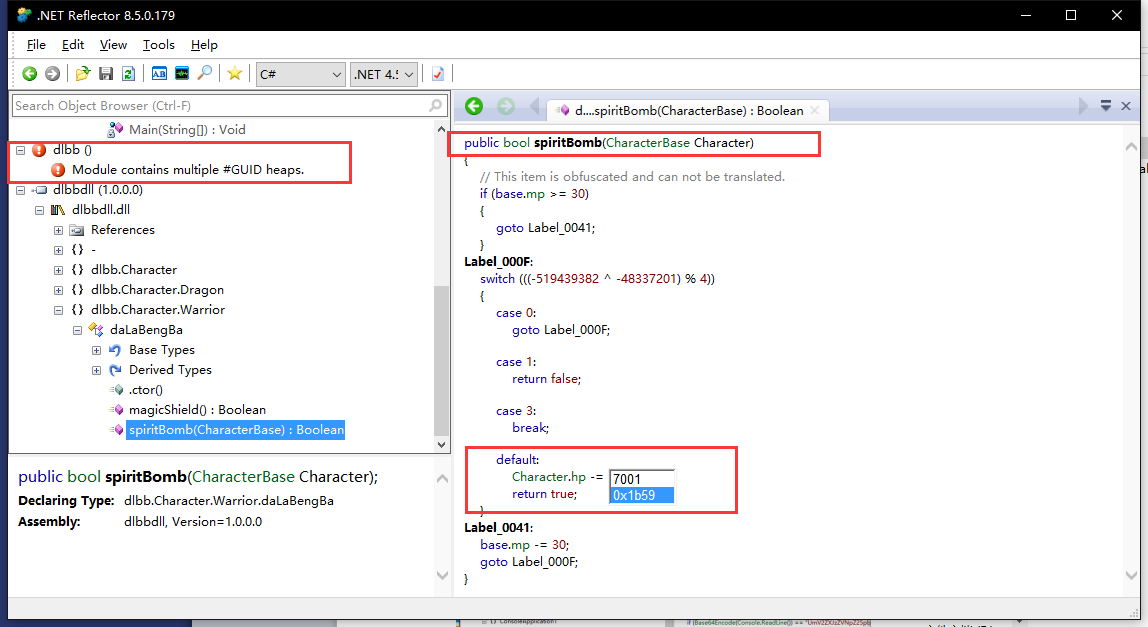Image resolution: width=1148 pixels, height=627 pixels.
Task: Click the green waveform monitor toolbar icon
Action: 182,73
